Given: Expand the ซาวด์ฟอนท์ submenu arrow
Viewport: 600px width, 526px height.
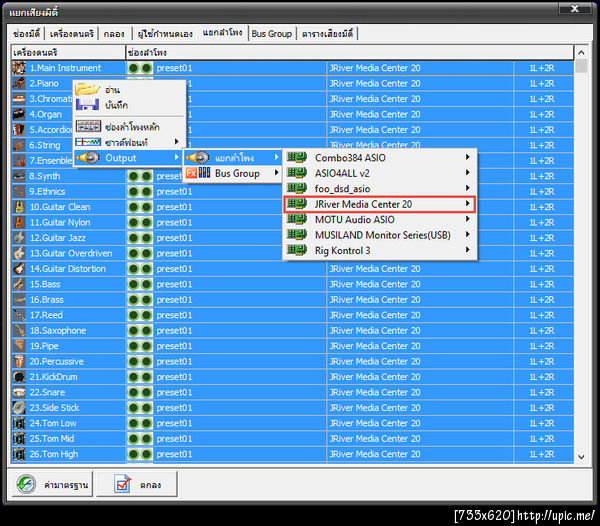Looking at the screenshot, I should point(176,142).
